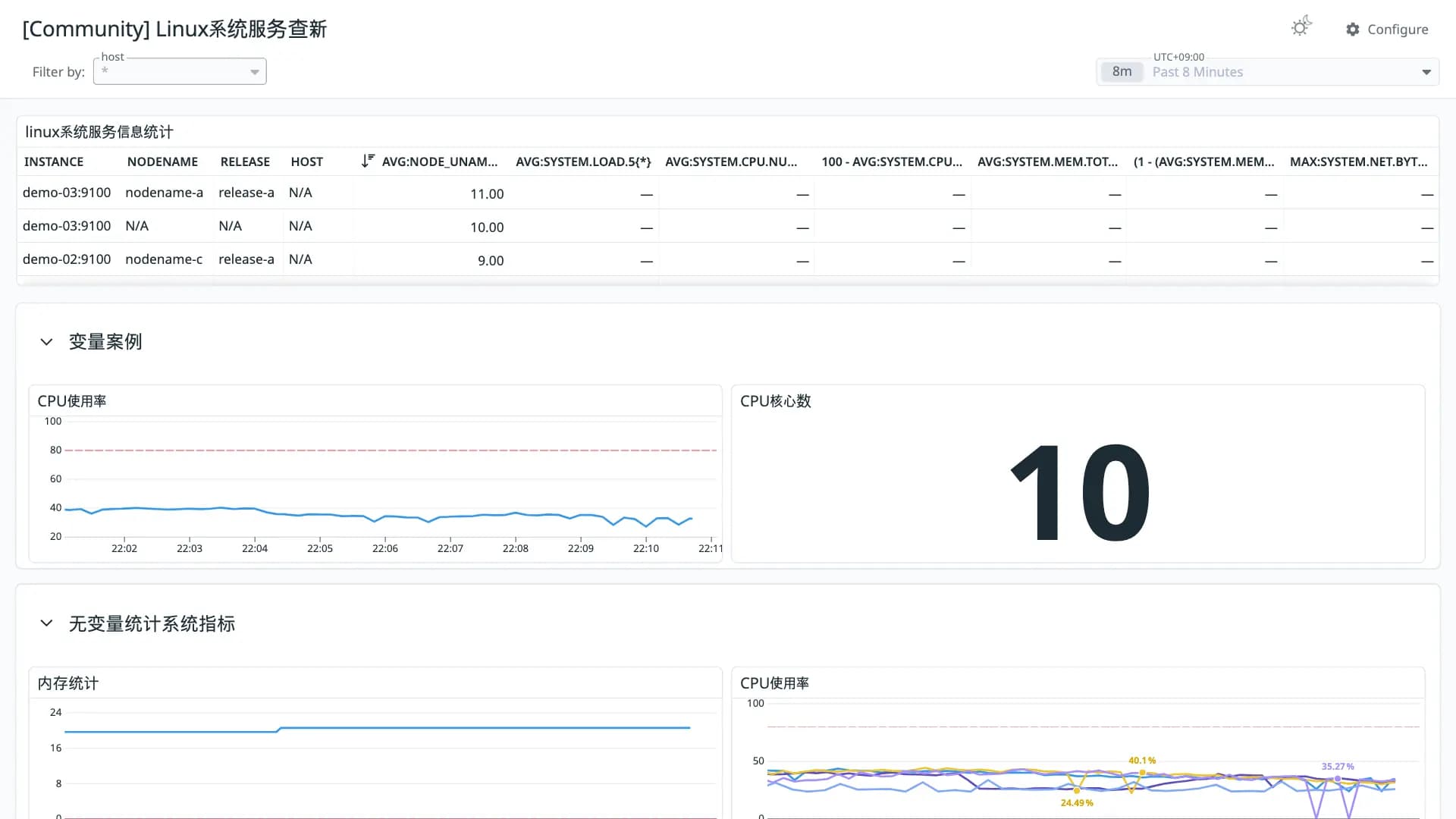Viewport: 1456px width, 819px height.
Task: Click the (1 - (AVG:SYSTEM.MEM... column header
Action: pos(1204,162)
